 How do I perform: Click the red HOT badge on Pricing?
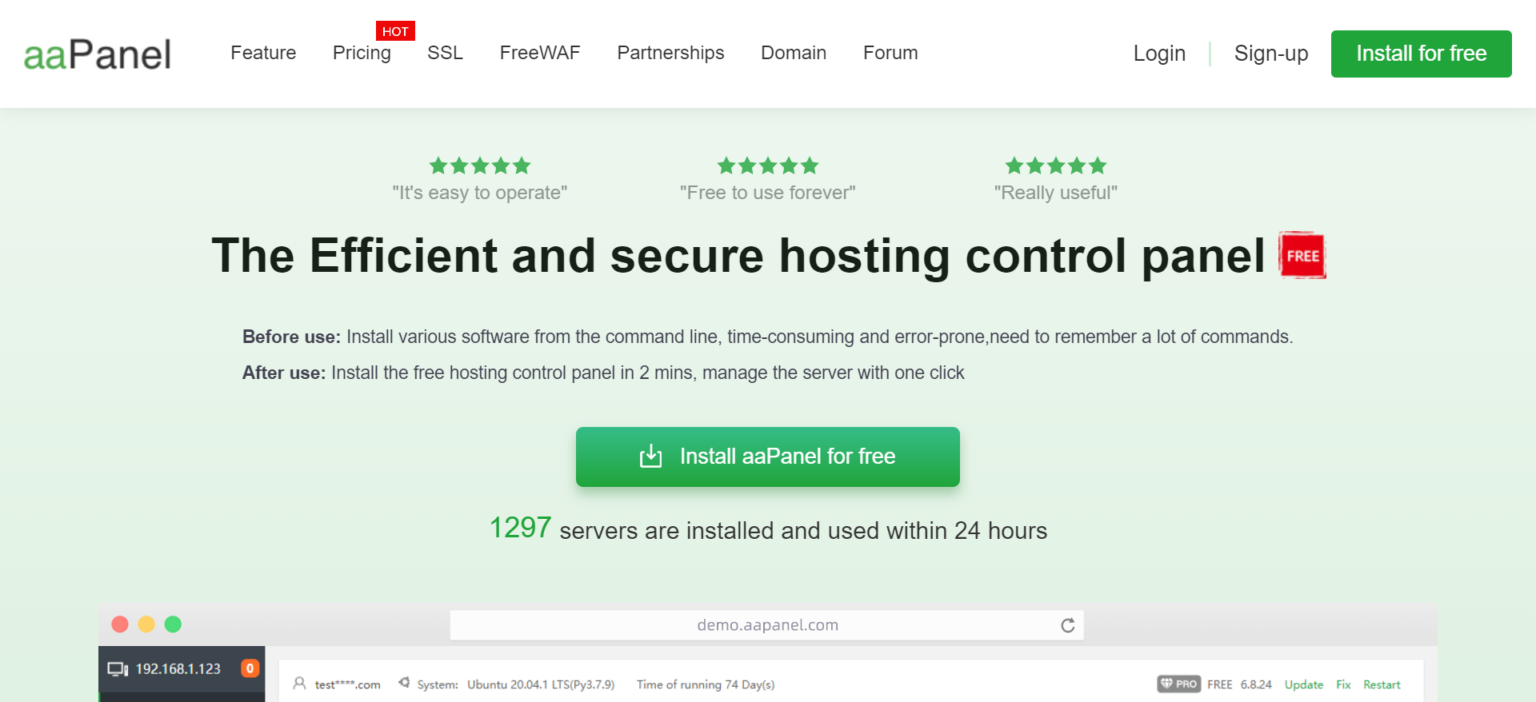[x=395, y=31]
